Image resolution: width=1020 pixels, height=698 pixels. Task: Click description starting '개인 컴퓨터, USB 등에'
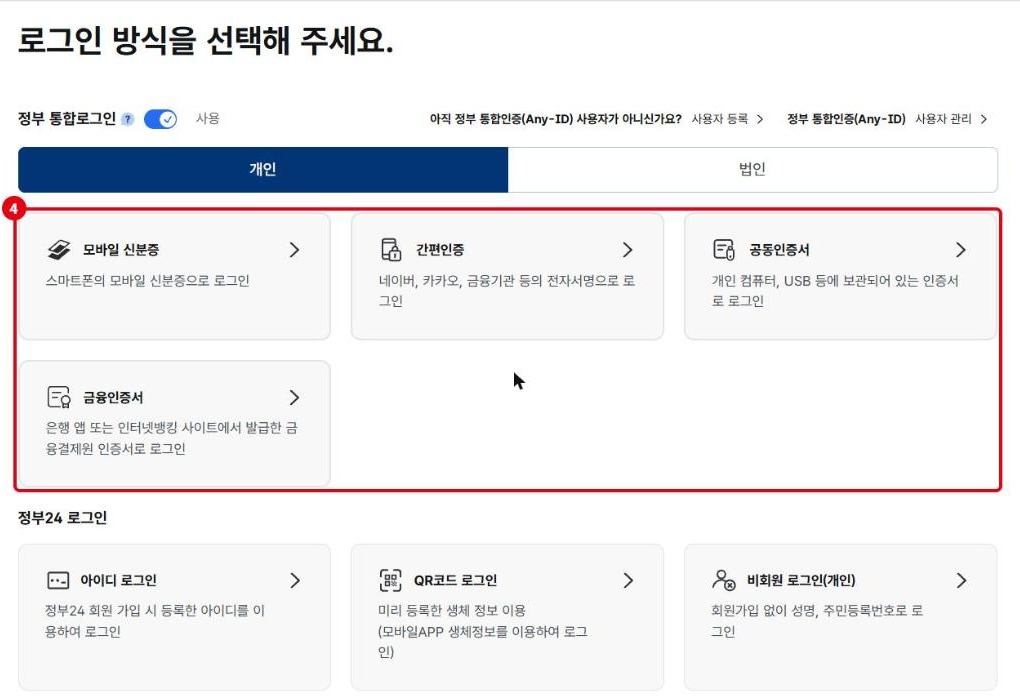835,291
